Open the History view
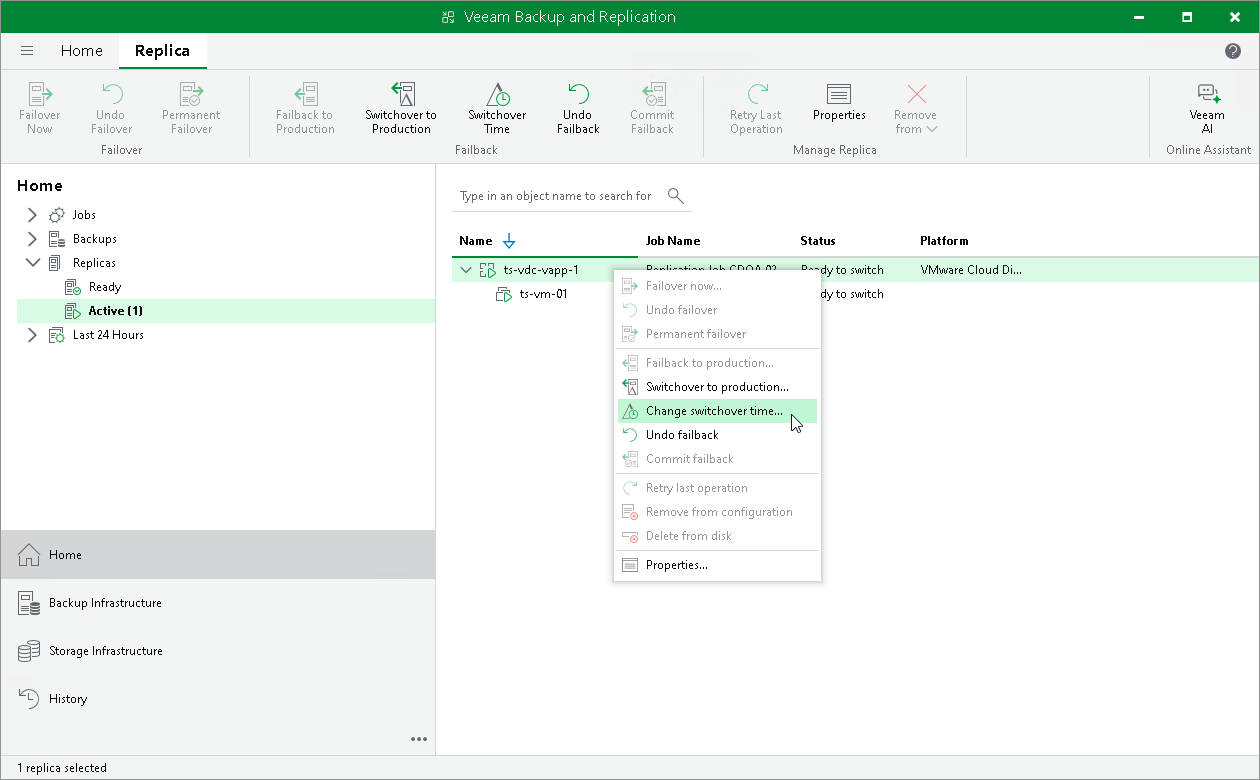1260x780 pixels. pyautogui.click(x=218, y=699)
